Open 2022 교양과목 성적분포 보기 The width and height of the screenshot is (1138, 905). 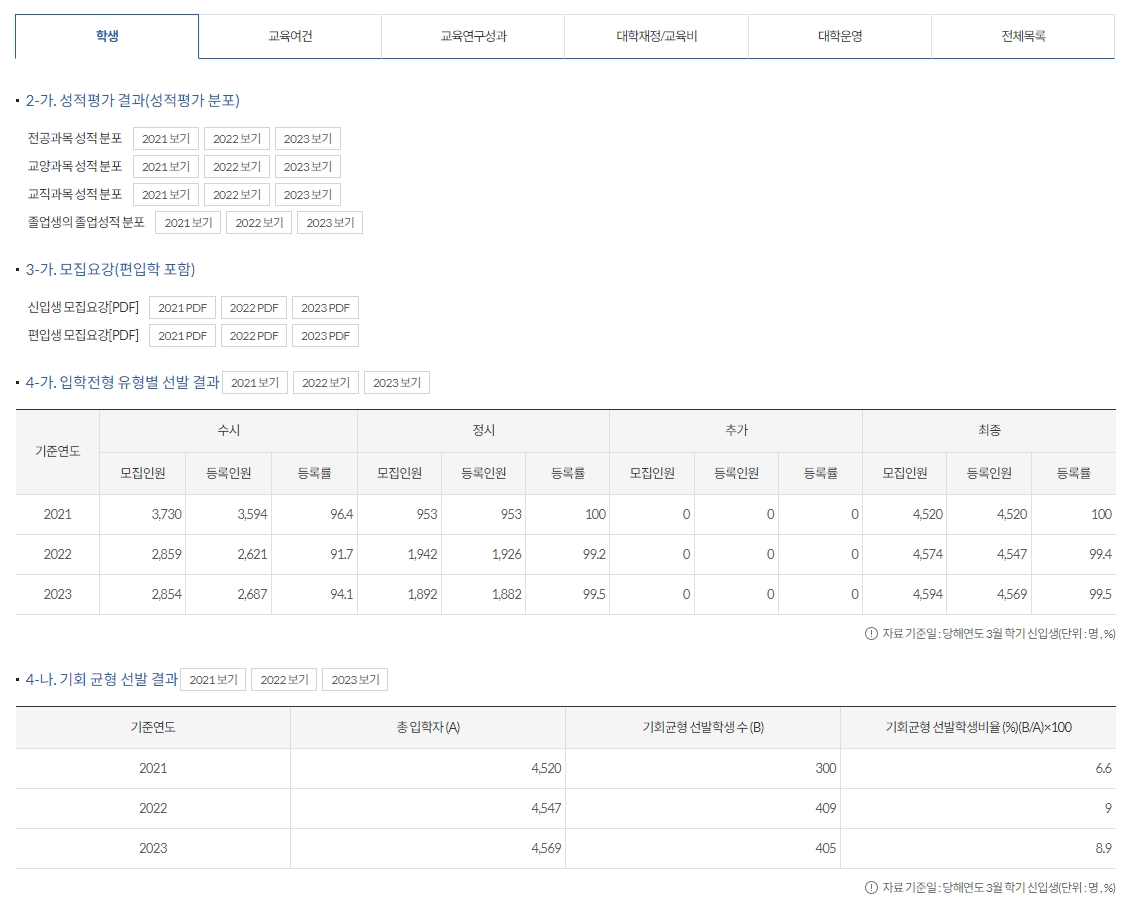click(237, 167)
